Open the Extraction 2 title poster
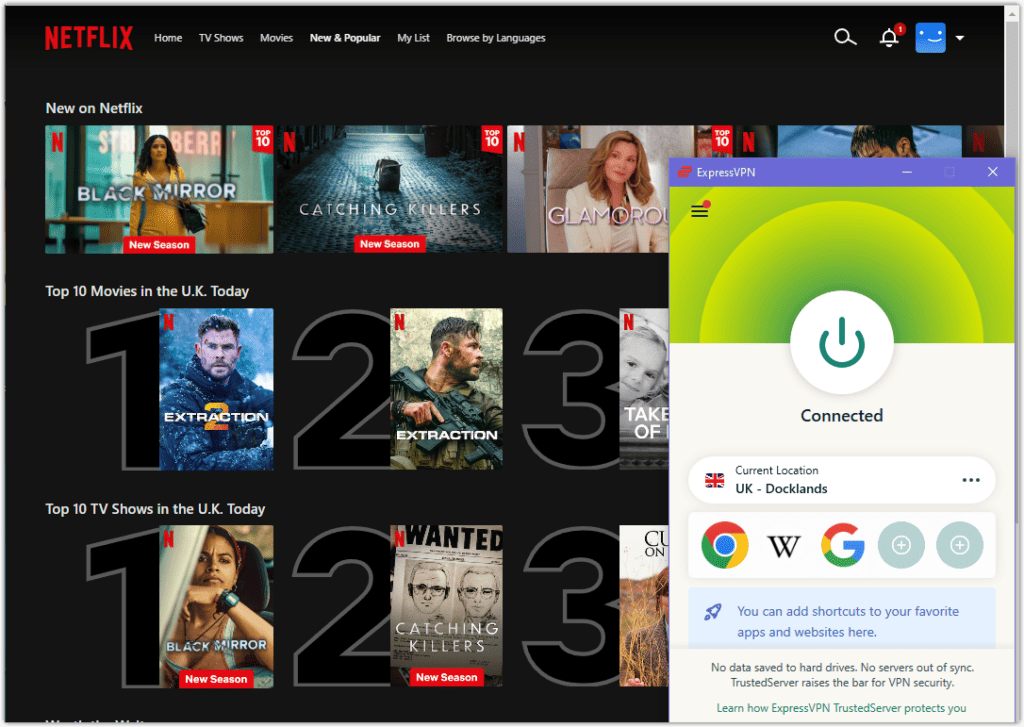Viewport: 1024px width, 727px height. pos(217,388)
